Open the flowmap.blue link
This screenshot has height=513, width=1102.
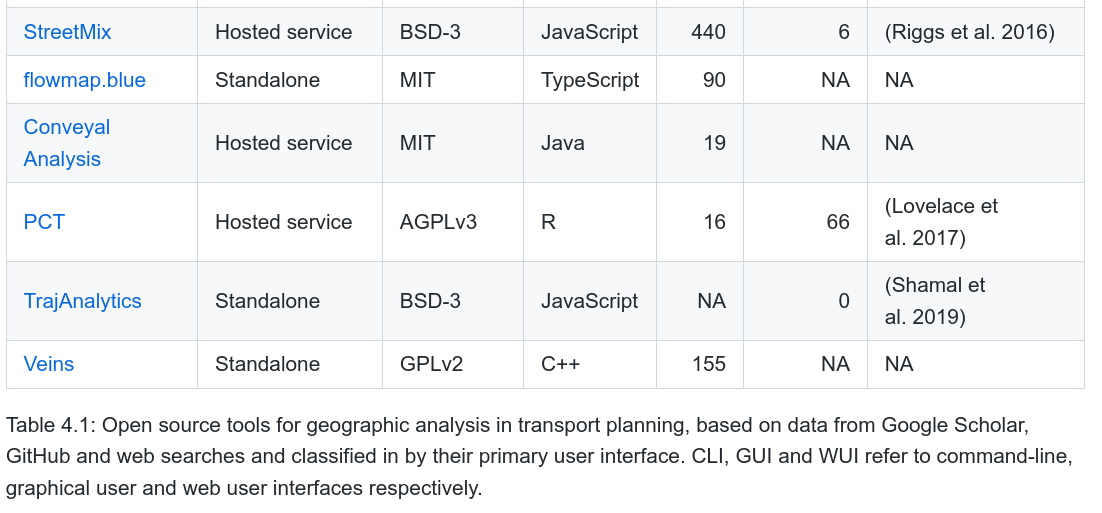click(84, 80)
